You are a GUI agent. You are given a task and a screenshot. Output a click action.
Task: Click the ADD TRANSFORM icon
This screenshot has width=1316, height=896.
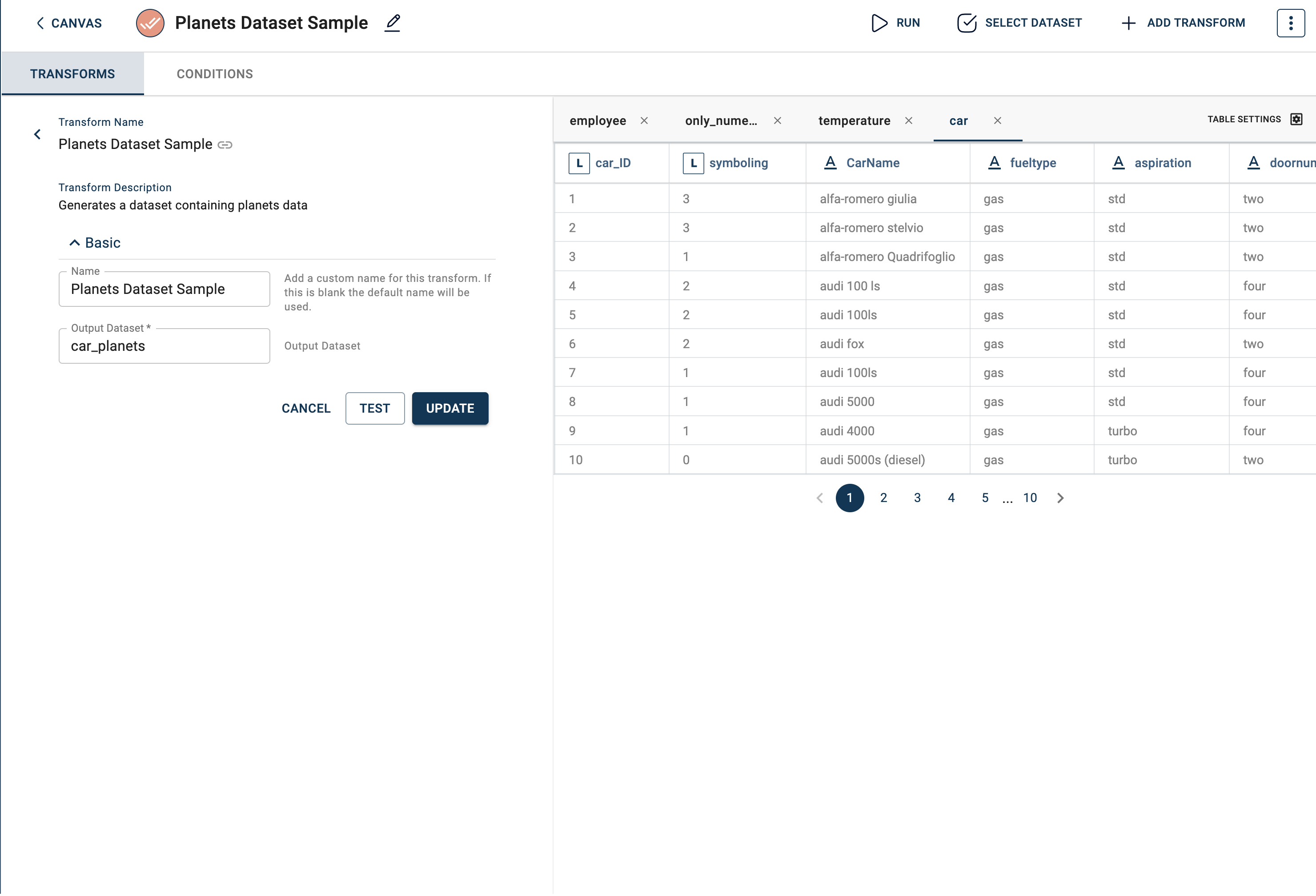pos(1128,22)
